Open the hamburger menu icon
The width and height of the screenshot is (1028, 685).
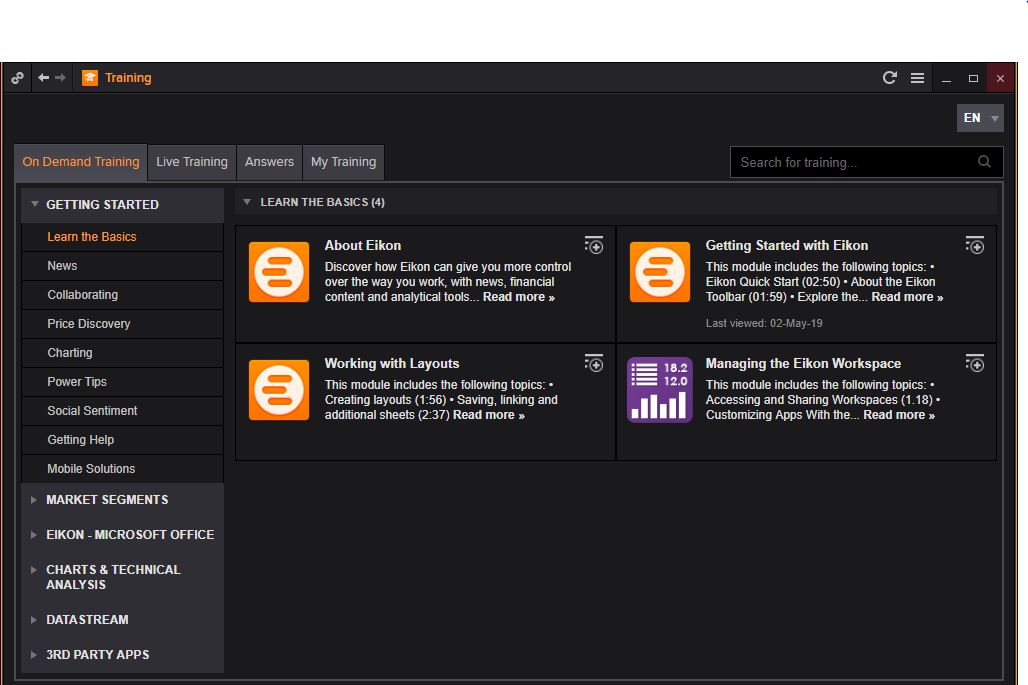[917, 78]
